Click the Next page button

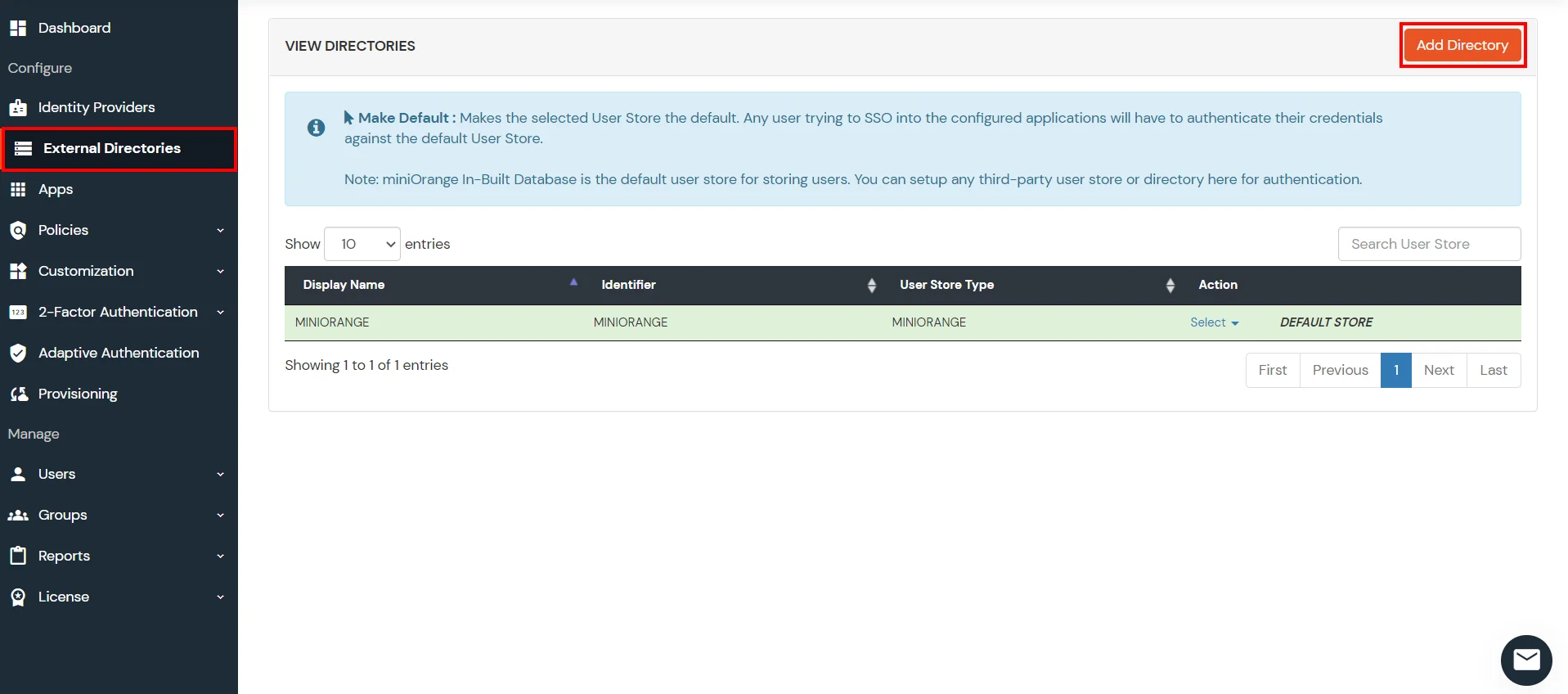(1439, 370)
